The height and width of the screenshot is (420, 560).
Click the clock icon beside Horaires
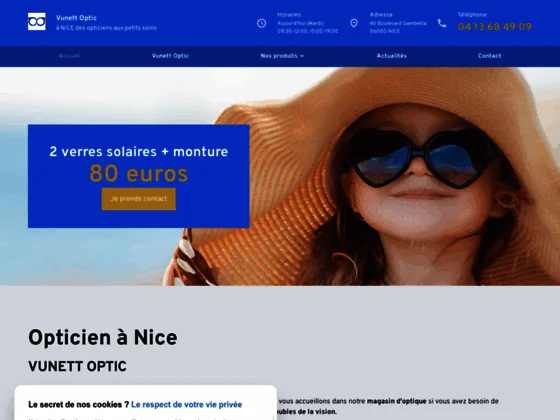(x=261, y=23)
